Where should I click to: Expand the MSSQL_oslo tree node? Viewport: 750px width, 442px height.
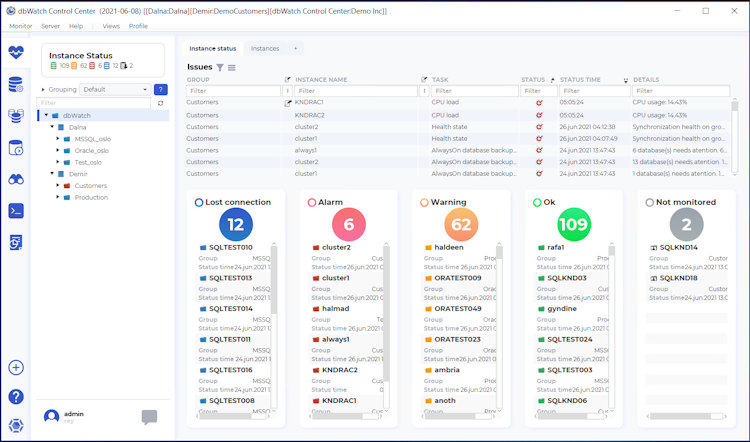(x=58, y=139)
